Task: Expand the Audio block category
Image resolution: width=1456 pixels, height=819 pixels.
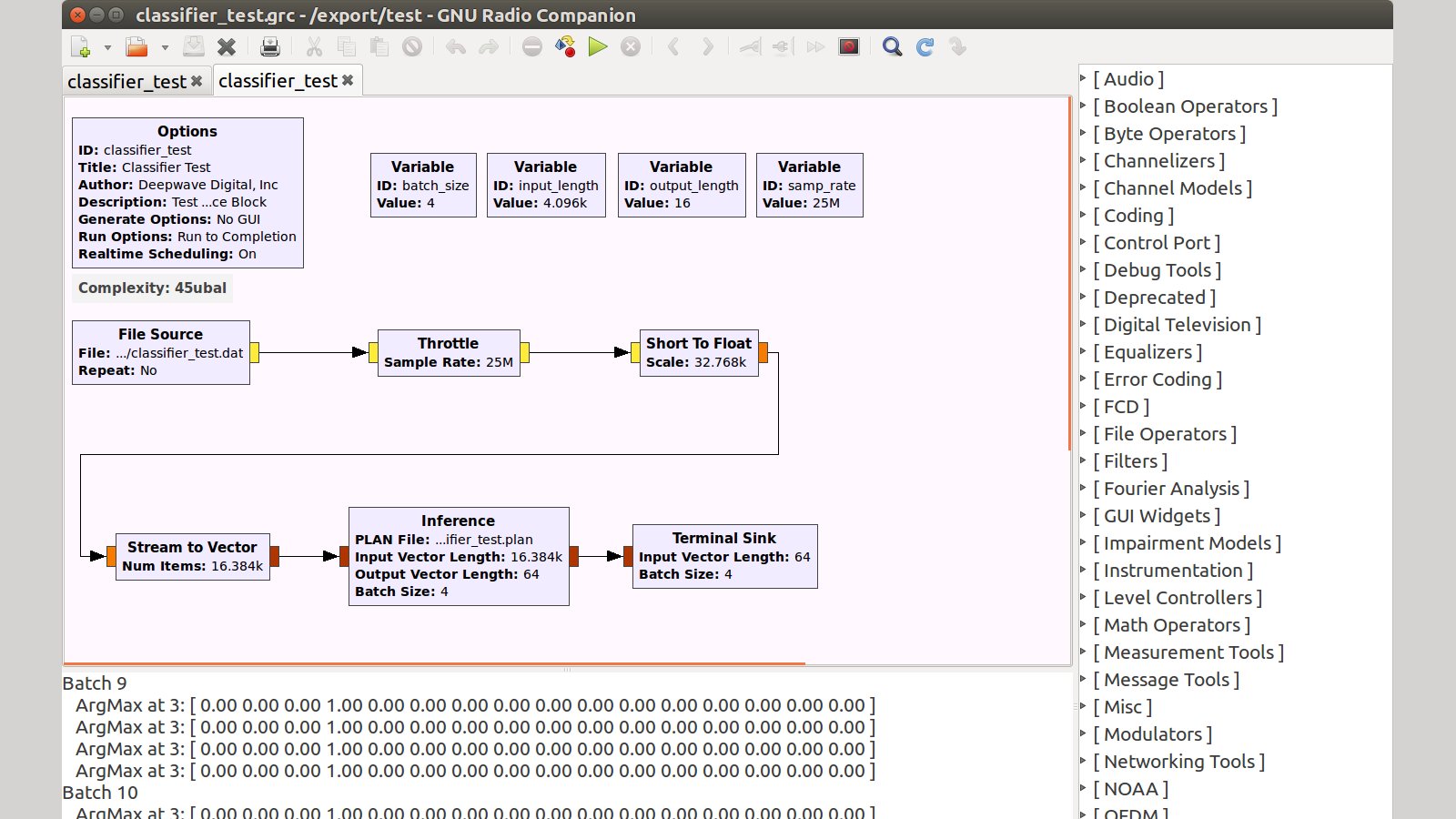Action: 1083,78
